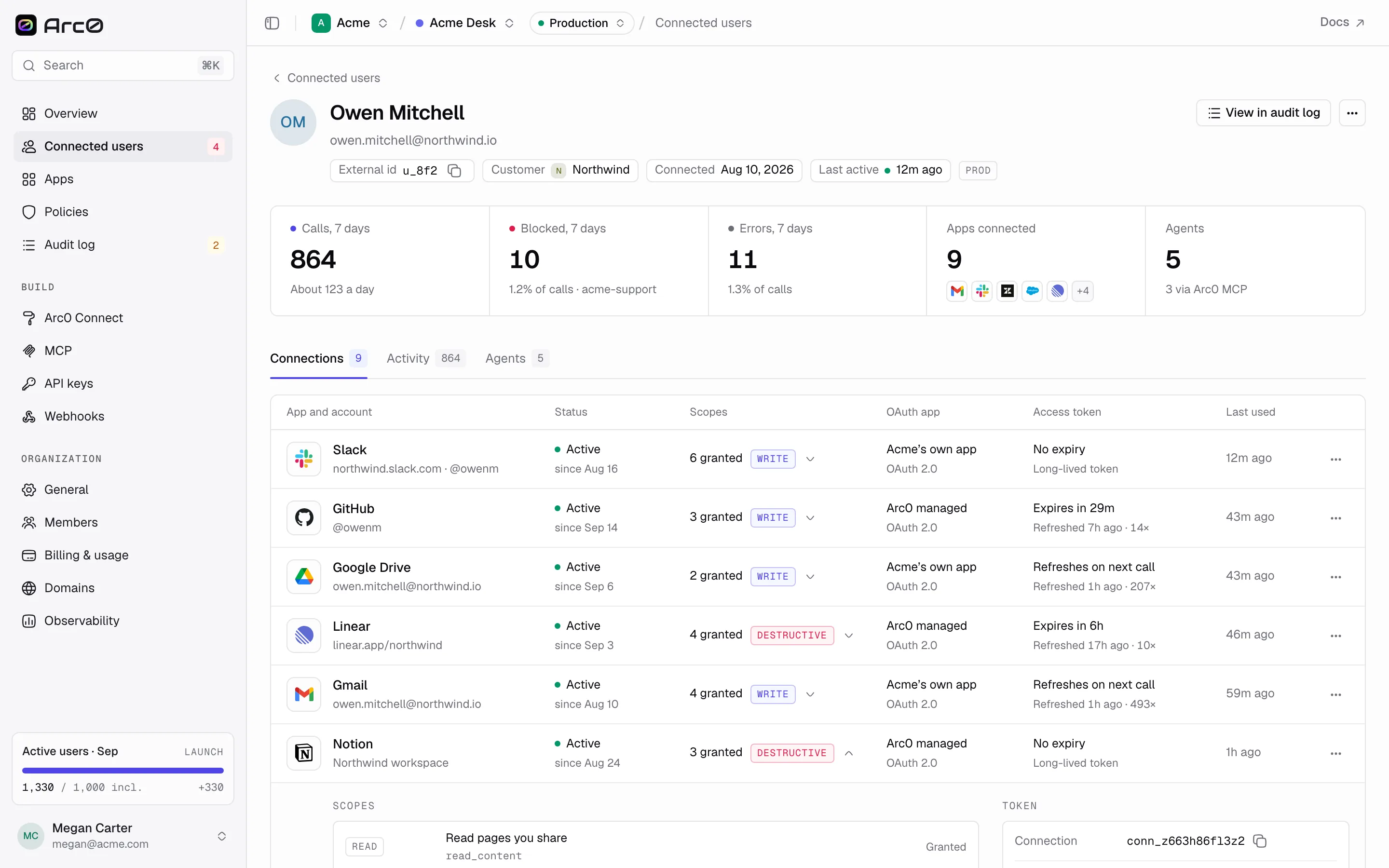Click Connected users in sidebar

(123, 147)
